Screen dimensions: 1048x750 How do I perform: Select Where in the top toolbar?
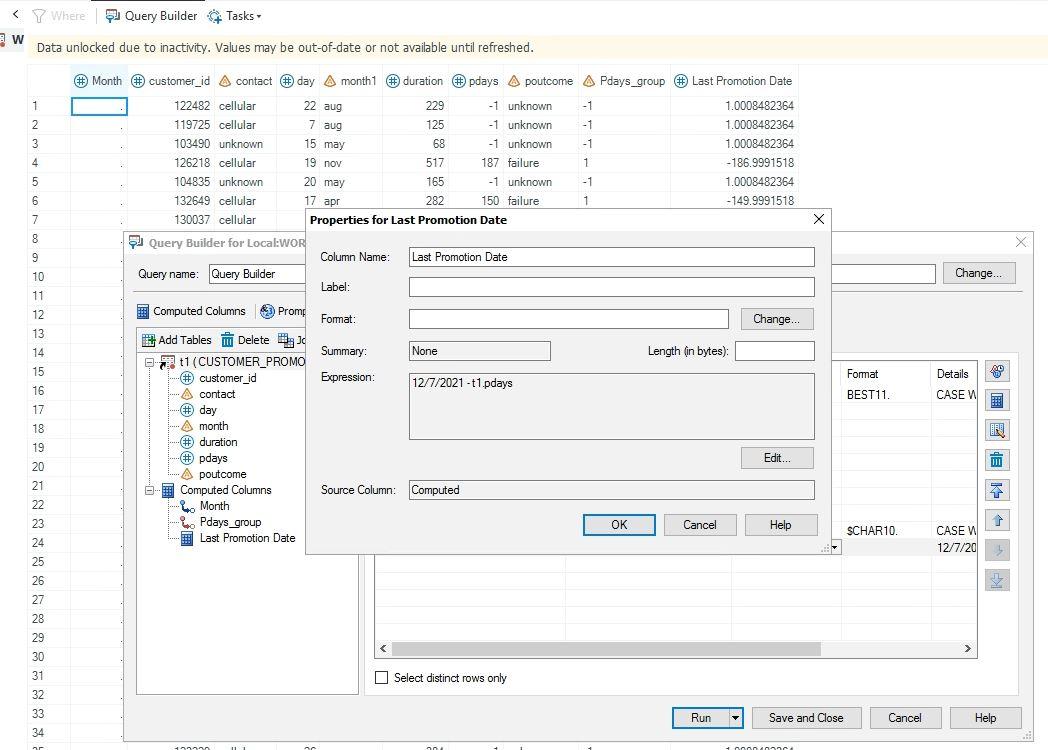[68, 15]
